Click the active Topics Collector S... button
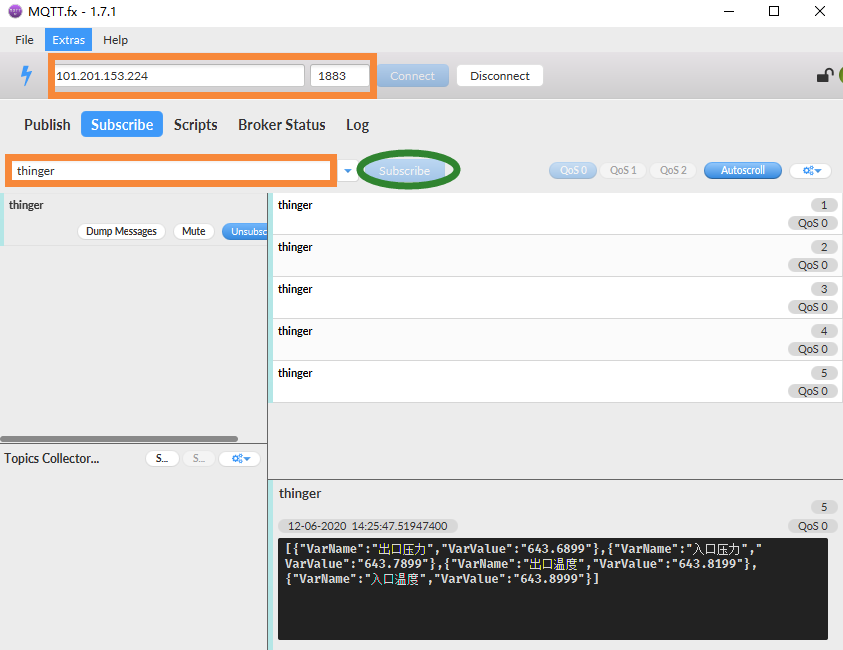Image resolution: width=843 pixels, height=650 pixels. (162, 459)
